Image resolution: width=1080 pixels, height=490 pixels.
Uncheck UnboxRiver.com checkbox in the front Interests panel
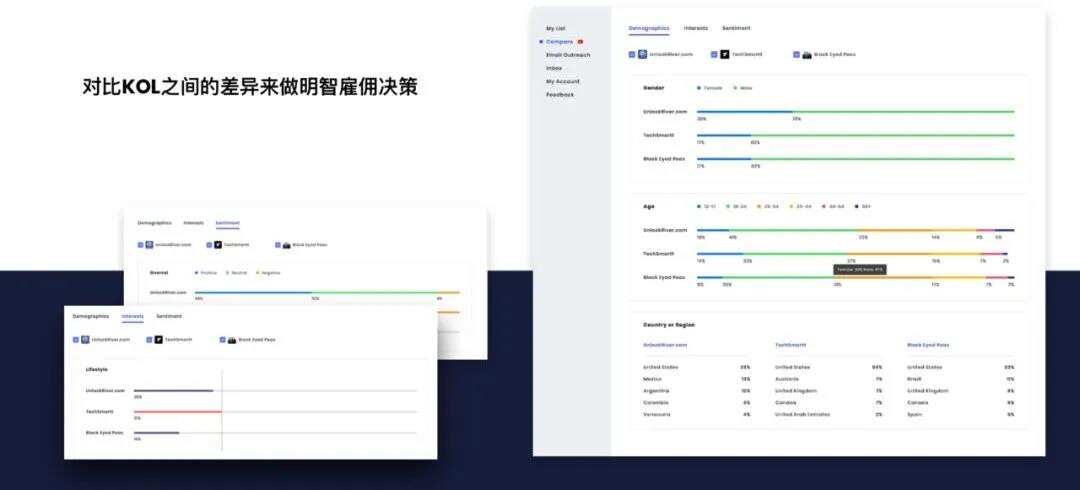point(76,340)
